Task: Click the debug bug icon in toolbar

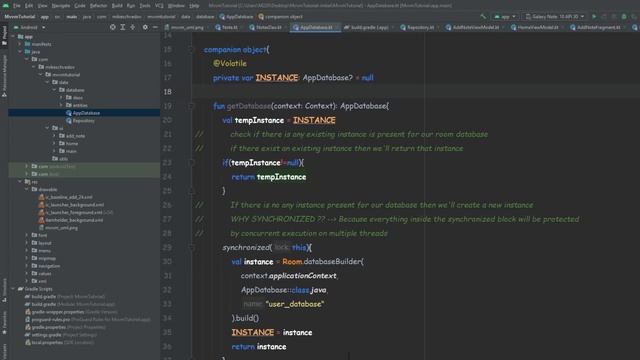Action: point(624,17)
